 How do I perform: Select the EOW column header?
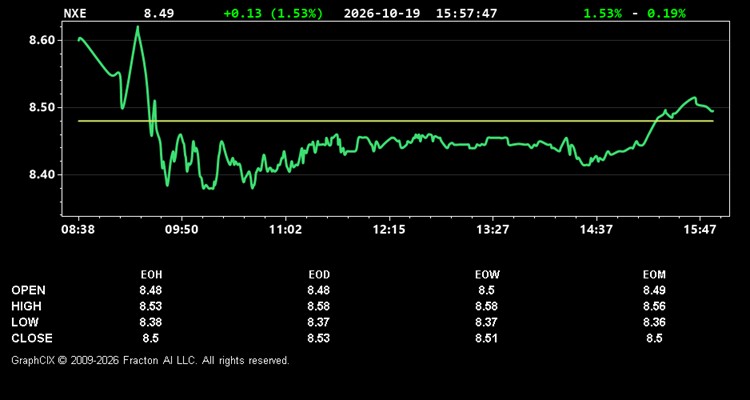point(487,275)
